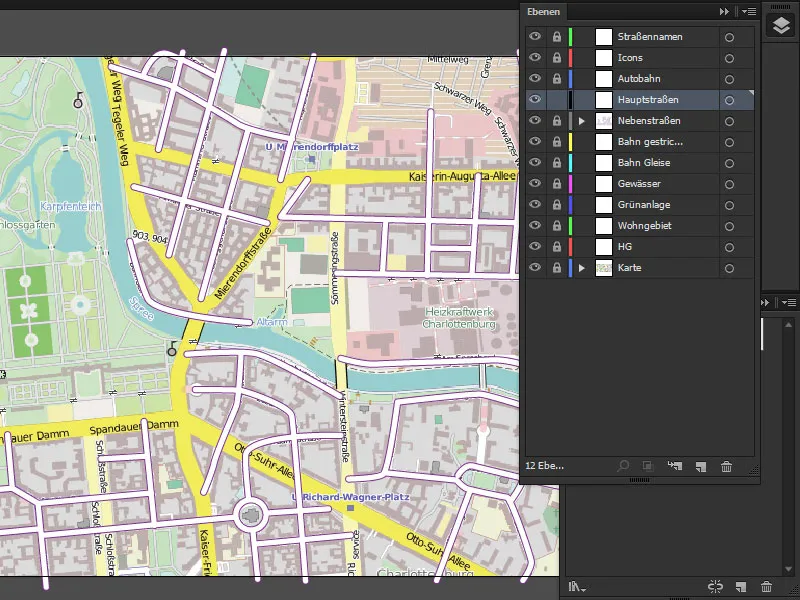The height and width of the screenshot is (600, 800).
Task: Collapse the lower panel with double arrows
Action: [765, 303]
